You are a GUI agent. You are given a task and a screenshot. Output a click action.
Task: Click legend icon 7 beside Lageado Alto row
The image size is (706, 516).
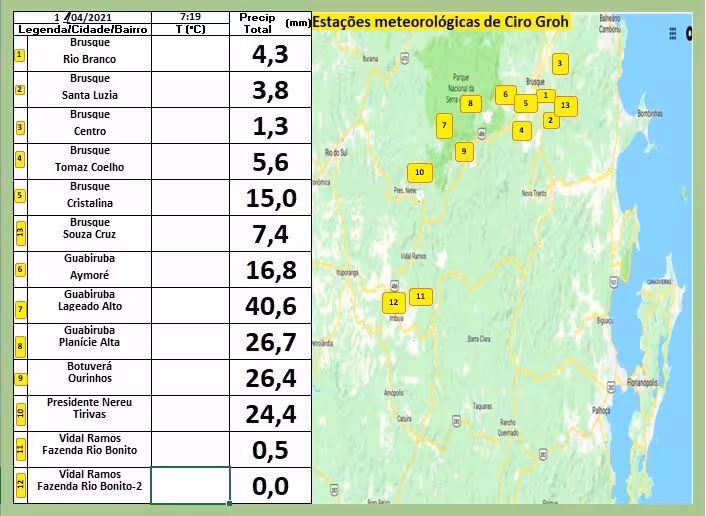click(19, 308)
